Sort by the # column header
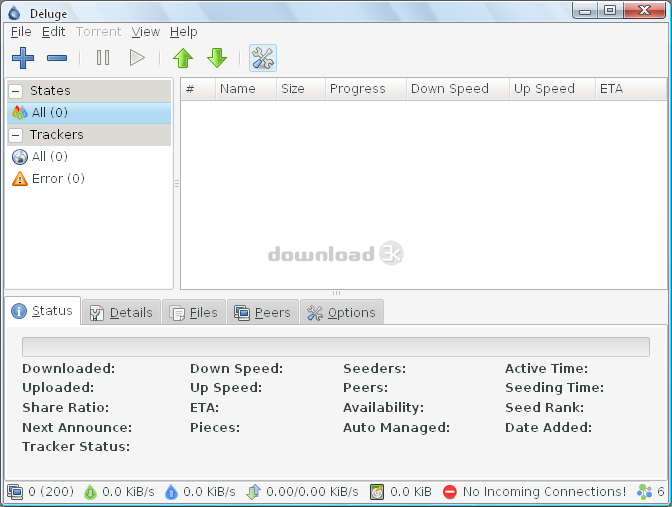The image size is (672, 507). [198, 89]
